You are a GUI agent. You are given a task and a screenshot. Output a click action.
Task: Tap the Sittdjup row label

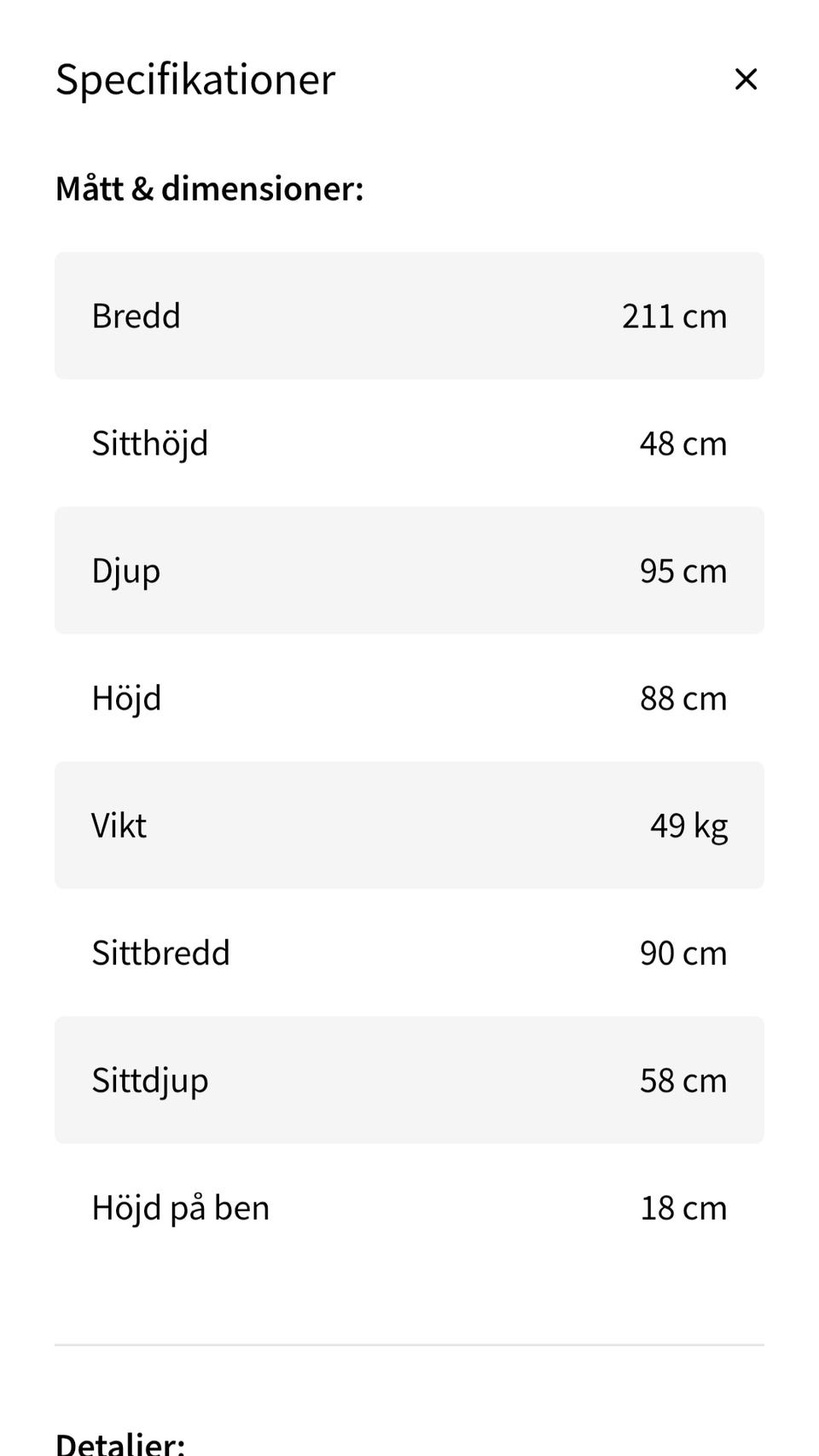point(149,1080)
